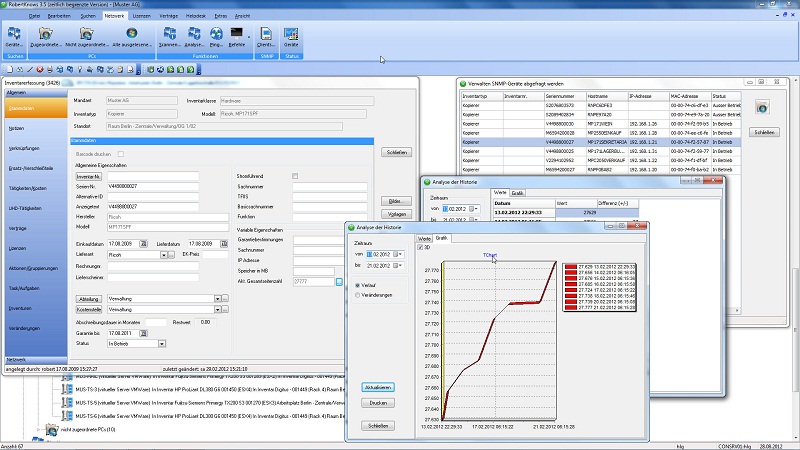Click the Drucken button
The image size is (800, 450).
click(378, 402)
